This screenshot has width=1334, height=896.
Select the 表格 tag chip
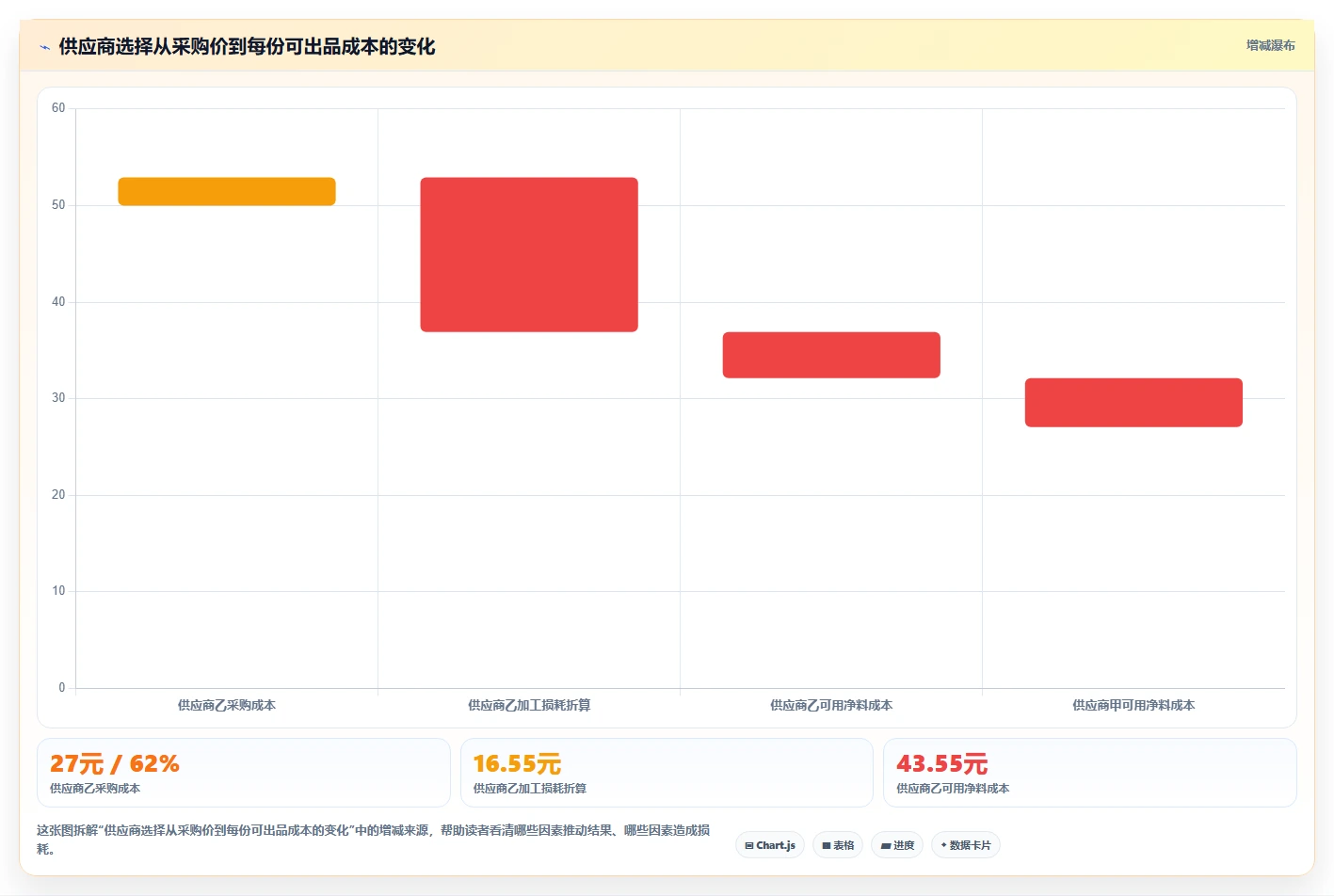[838, 845]
